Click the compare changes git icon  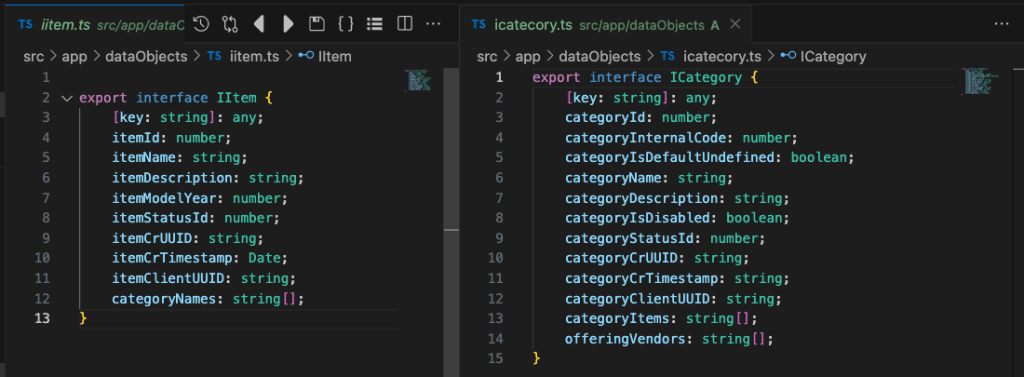(230, 24)
